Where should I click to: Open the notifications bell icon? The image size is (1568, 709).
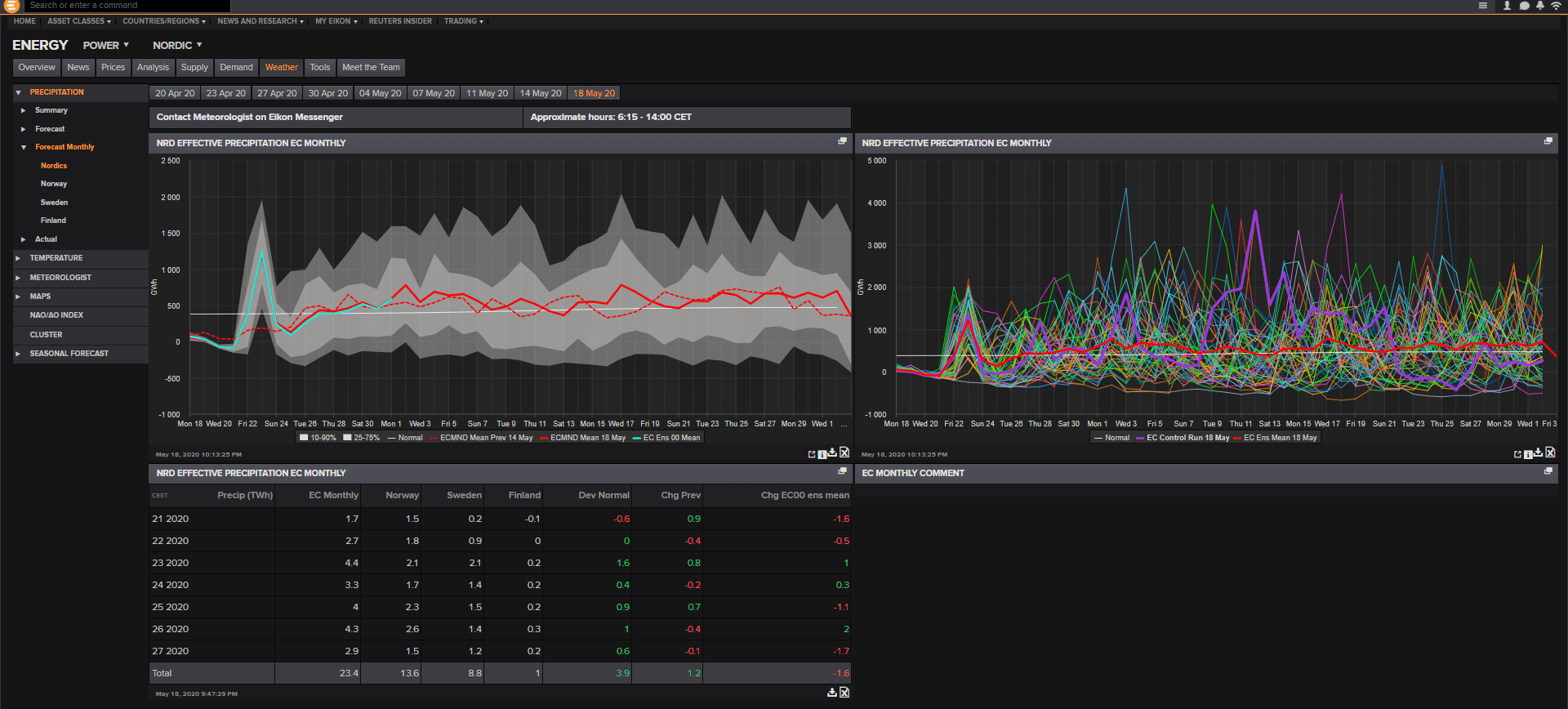point(1540,6)
